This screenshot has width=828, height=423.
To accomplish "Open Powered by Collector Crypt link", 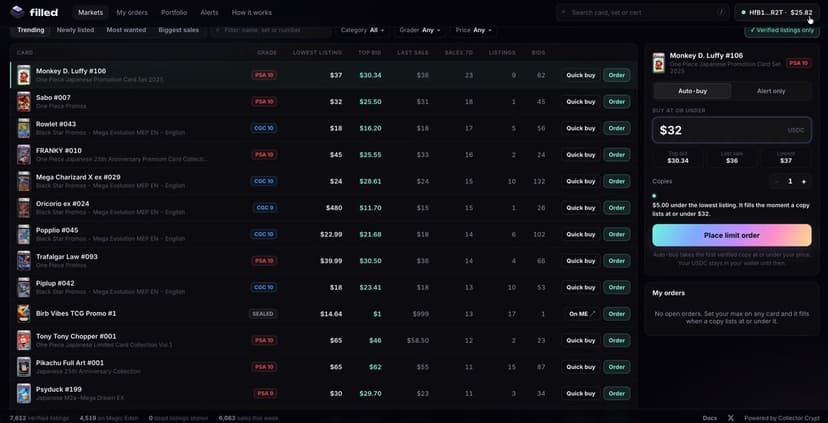I will 782,418.
